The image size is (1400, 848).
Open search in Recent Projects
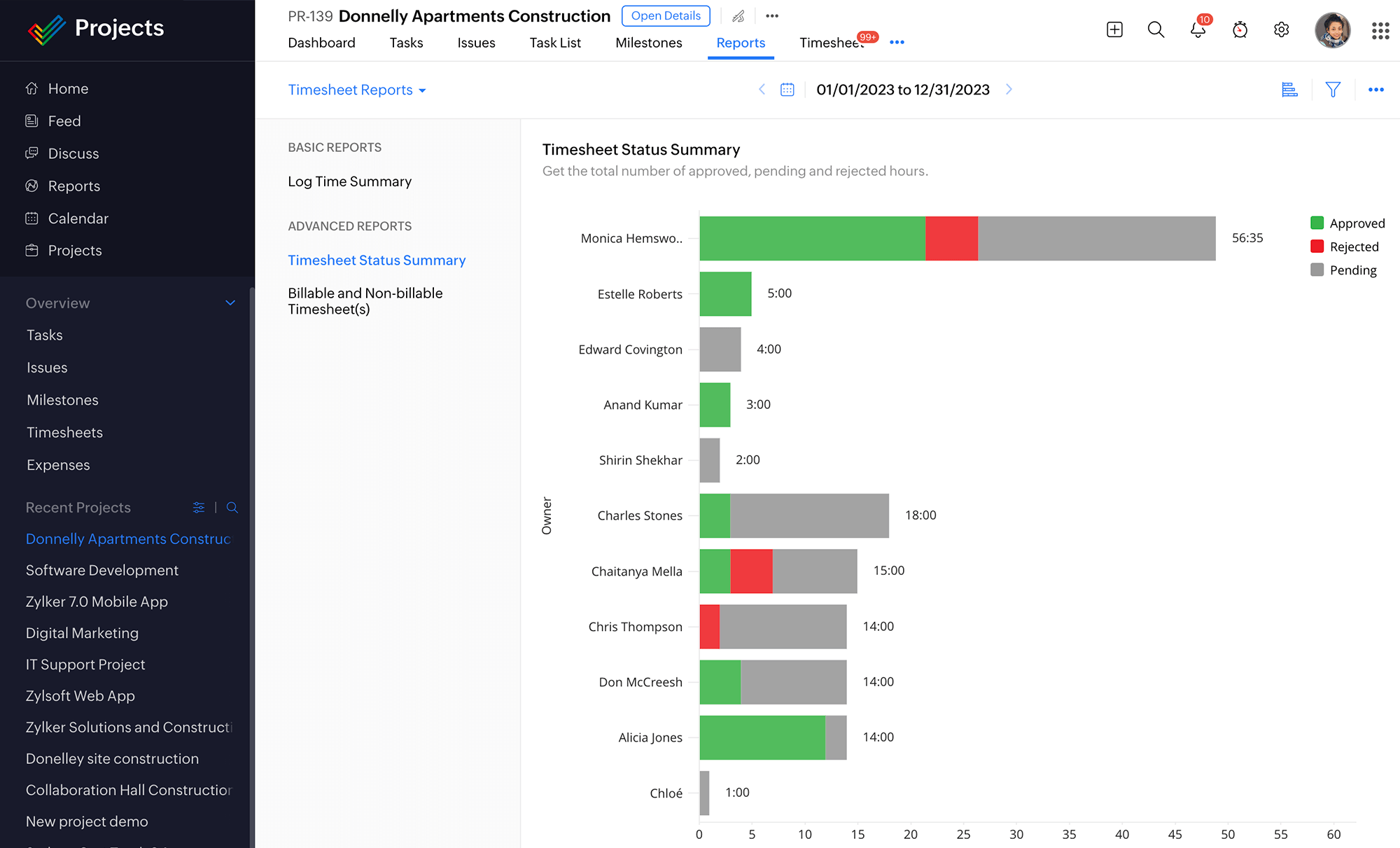click(232, 508)
